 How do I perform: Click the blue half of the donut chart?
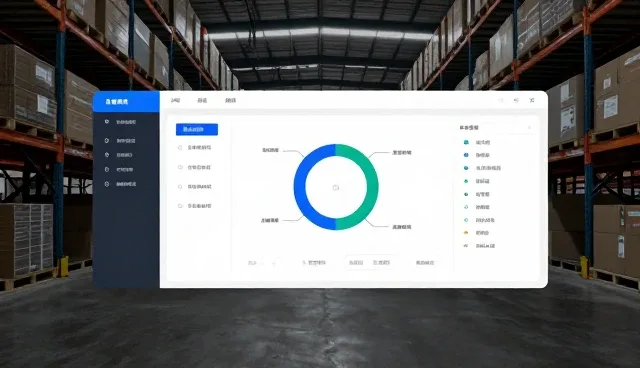[300, 187]
